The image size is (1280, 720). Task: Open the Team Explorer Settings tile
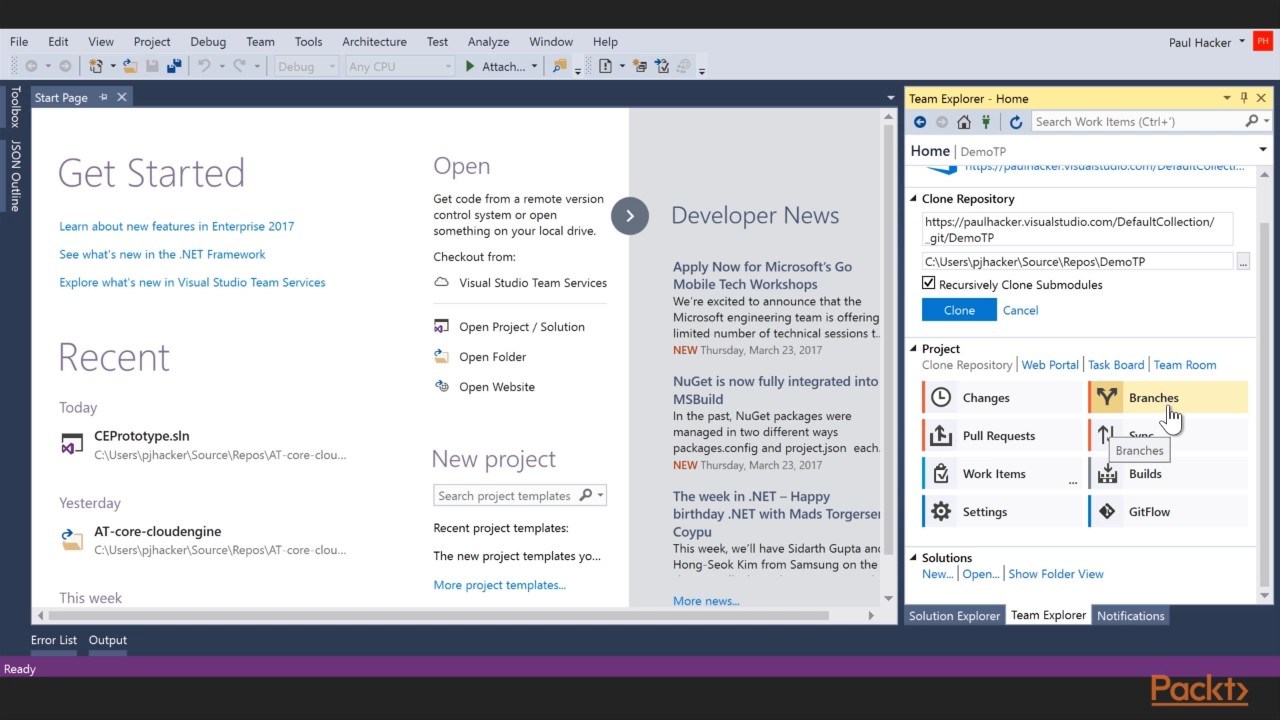pos(1002,511)
